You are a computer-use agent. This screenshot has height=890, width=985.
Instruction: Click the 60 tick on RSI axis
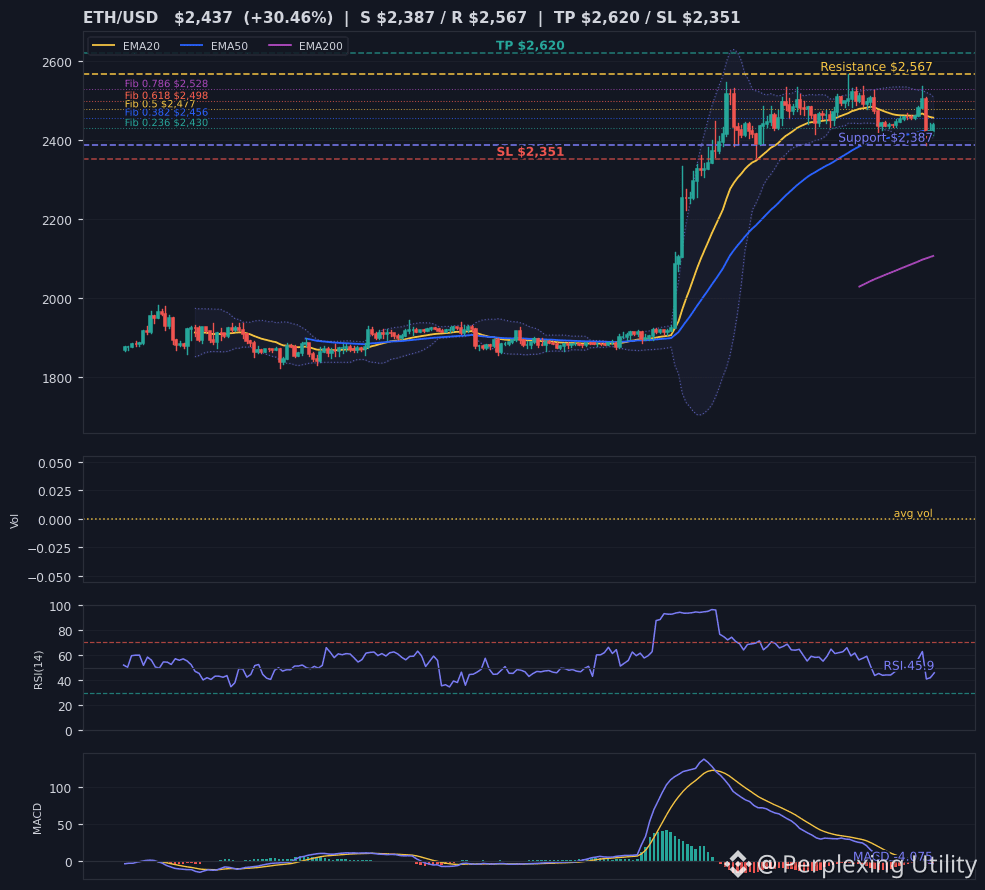pos(65,656)
